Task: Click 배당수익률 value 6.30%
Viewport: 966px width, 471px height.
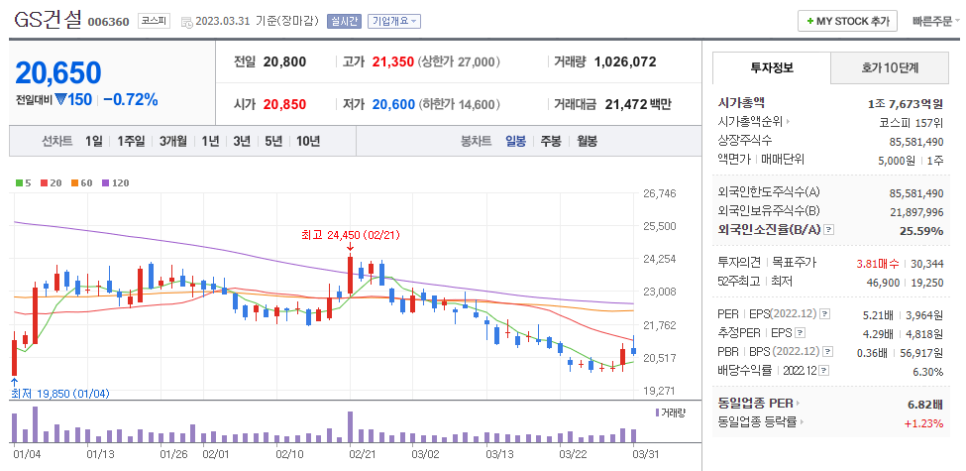Action: point(928,372)
